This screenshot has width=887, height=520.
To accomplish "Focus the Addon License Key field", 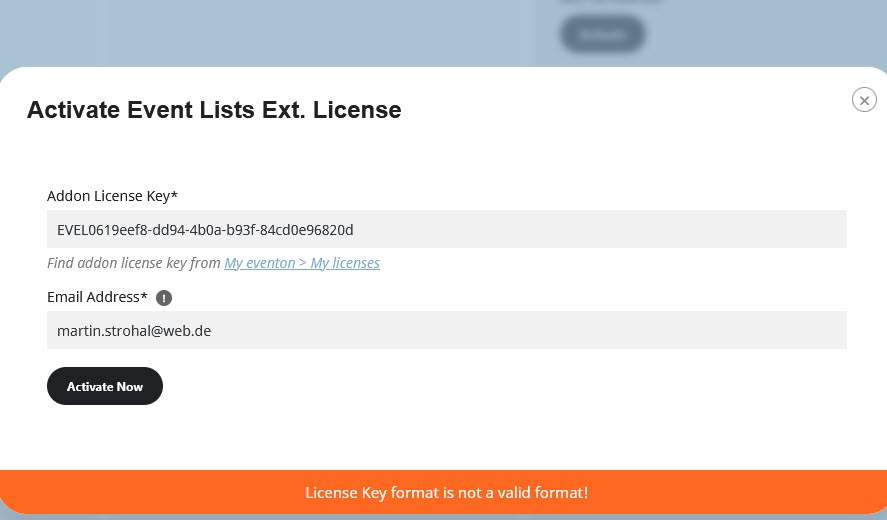I will point(446,229).
